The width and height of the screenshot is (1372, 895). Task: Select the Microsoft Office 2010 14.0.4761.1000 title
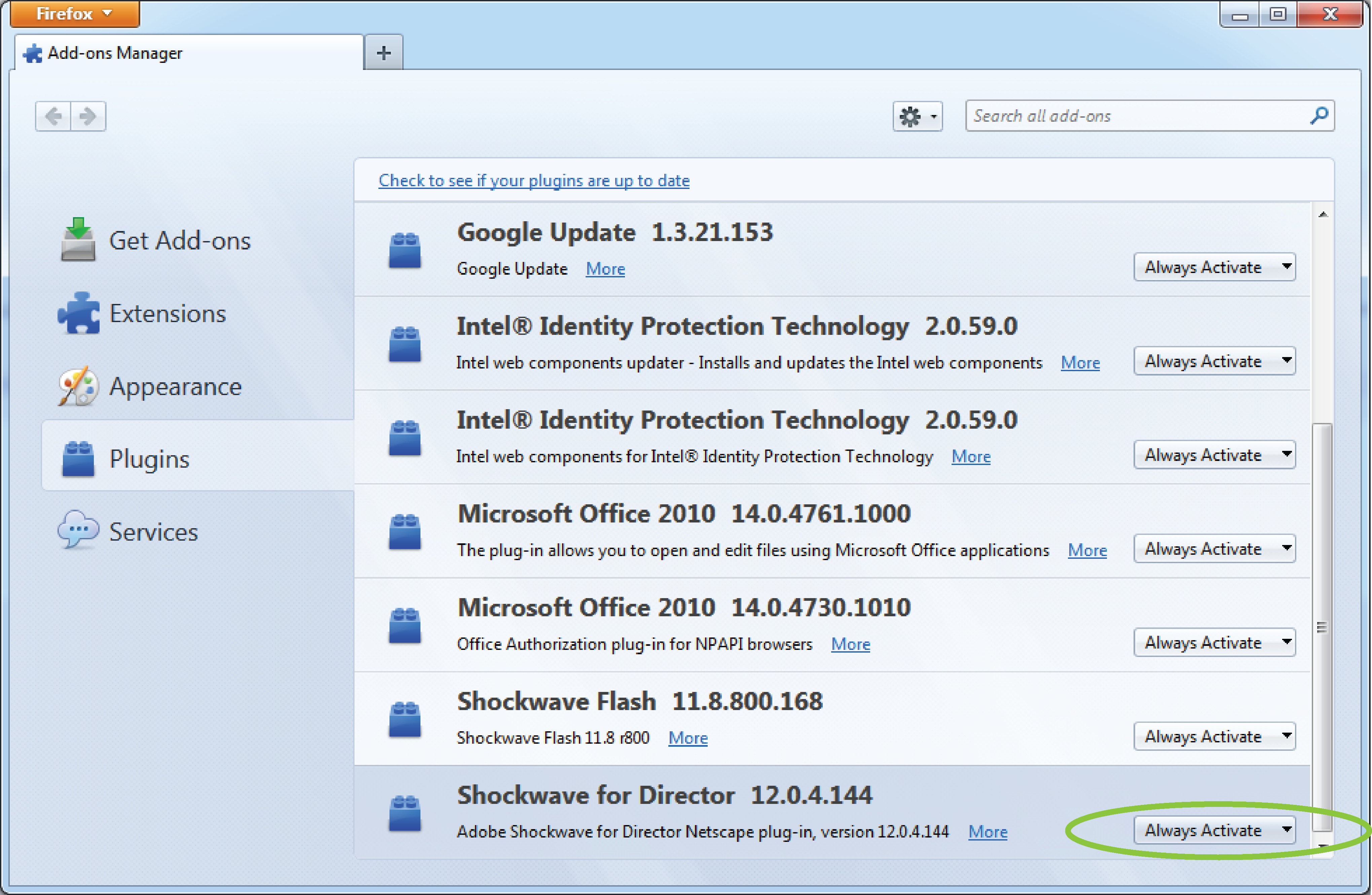click(x=684, y=513)
